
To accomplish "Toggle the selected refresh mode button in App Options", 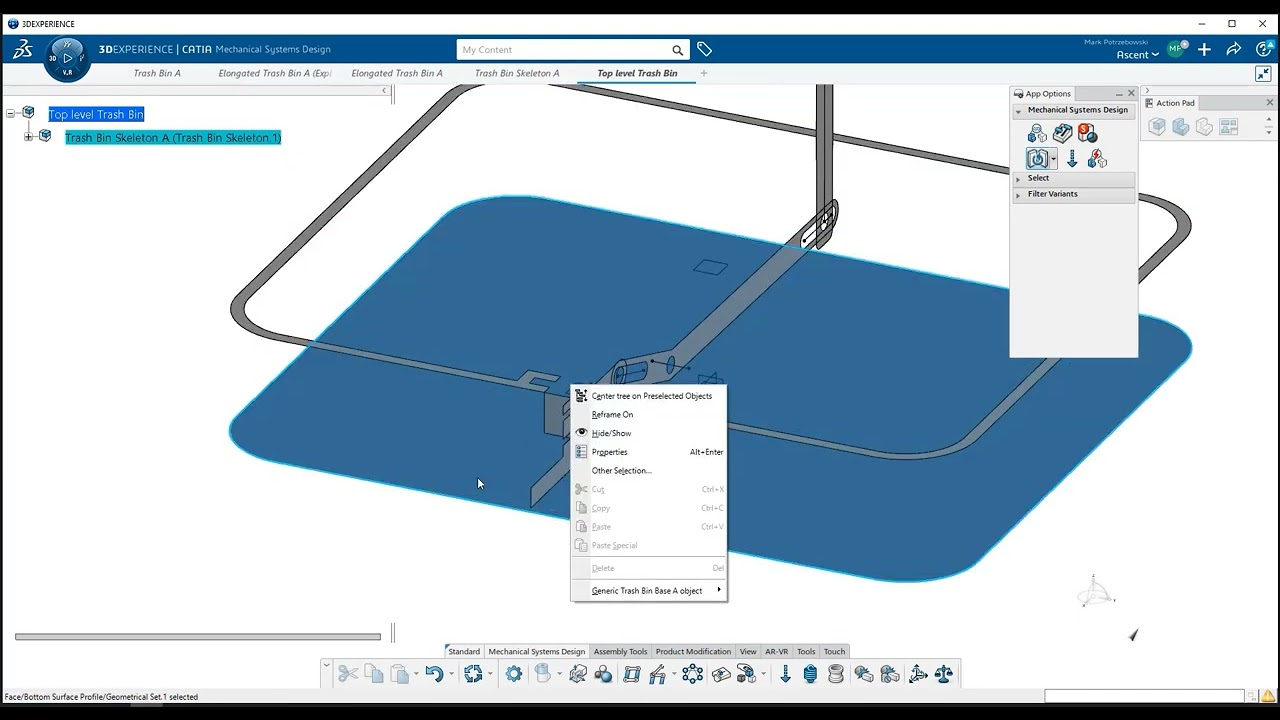I will pos(1037,159).
